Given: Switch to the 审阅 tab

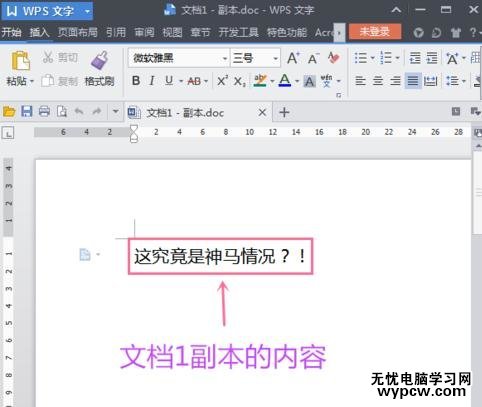Looking at the screenshot, I should coord(144,32).
